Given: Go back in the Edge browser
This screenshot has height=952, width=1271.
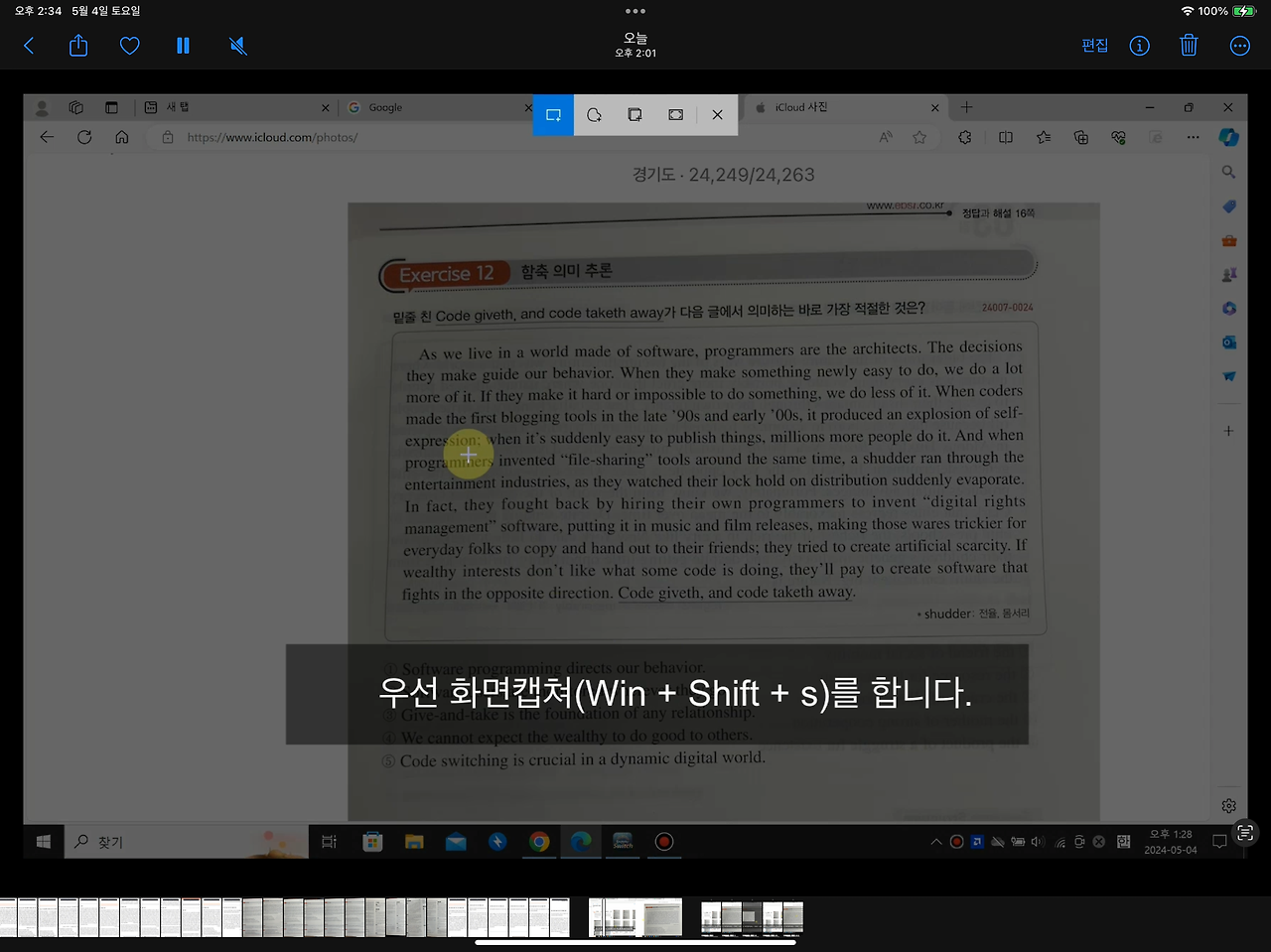Looking at the screenshot, I should 47,137.
